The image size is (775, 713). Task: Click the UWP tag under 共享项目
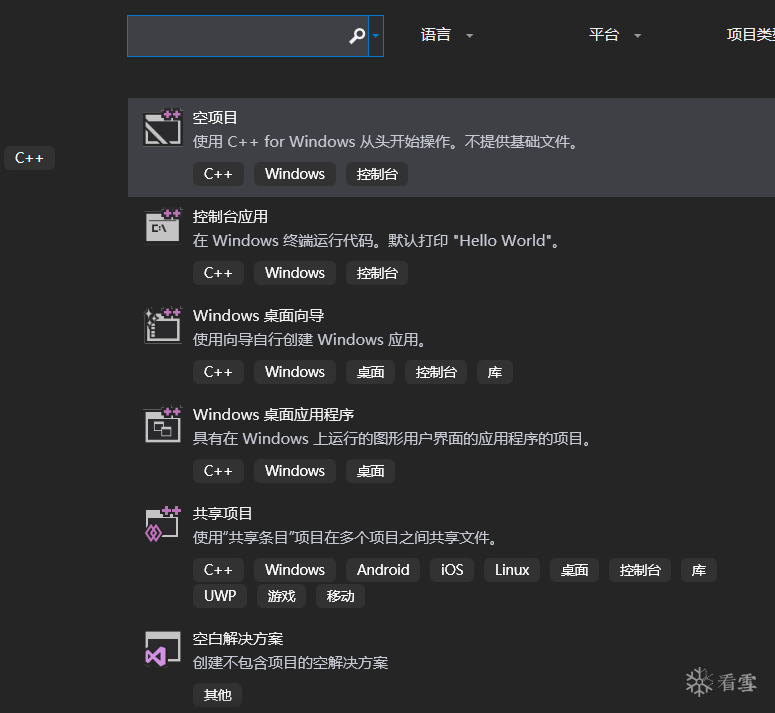pos(220,596)
